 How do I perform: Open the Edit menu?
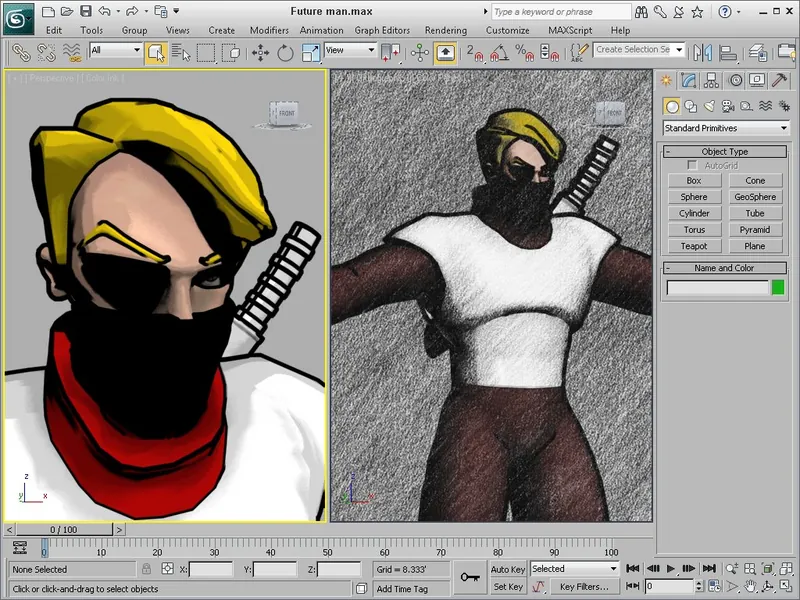[54, 30]
